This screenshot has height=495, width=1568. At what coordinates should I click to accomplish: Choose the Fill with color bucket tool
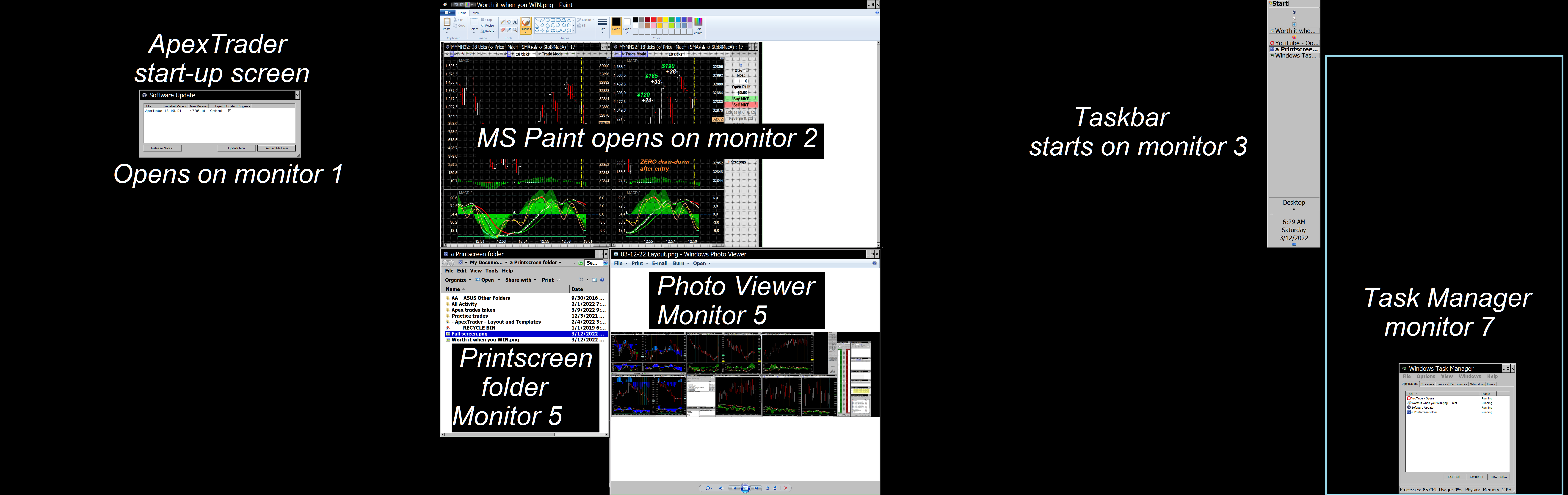509,22
